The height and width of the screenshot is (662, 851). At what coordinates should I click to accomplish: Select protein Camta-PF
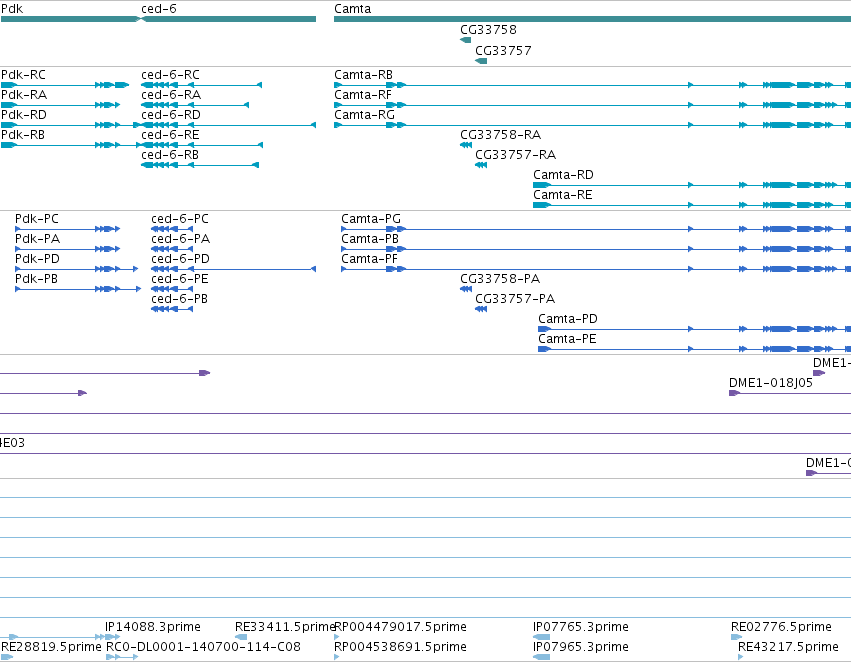370,259
